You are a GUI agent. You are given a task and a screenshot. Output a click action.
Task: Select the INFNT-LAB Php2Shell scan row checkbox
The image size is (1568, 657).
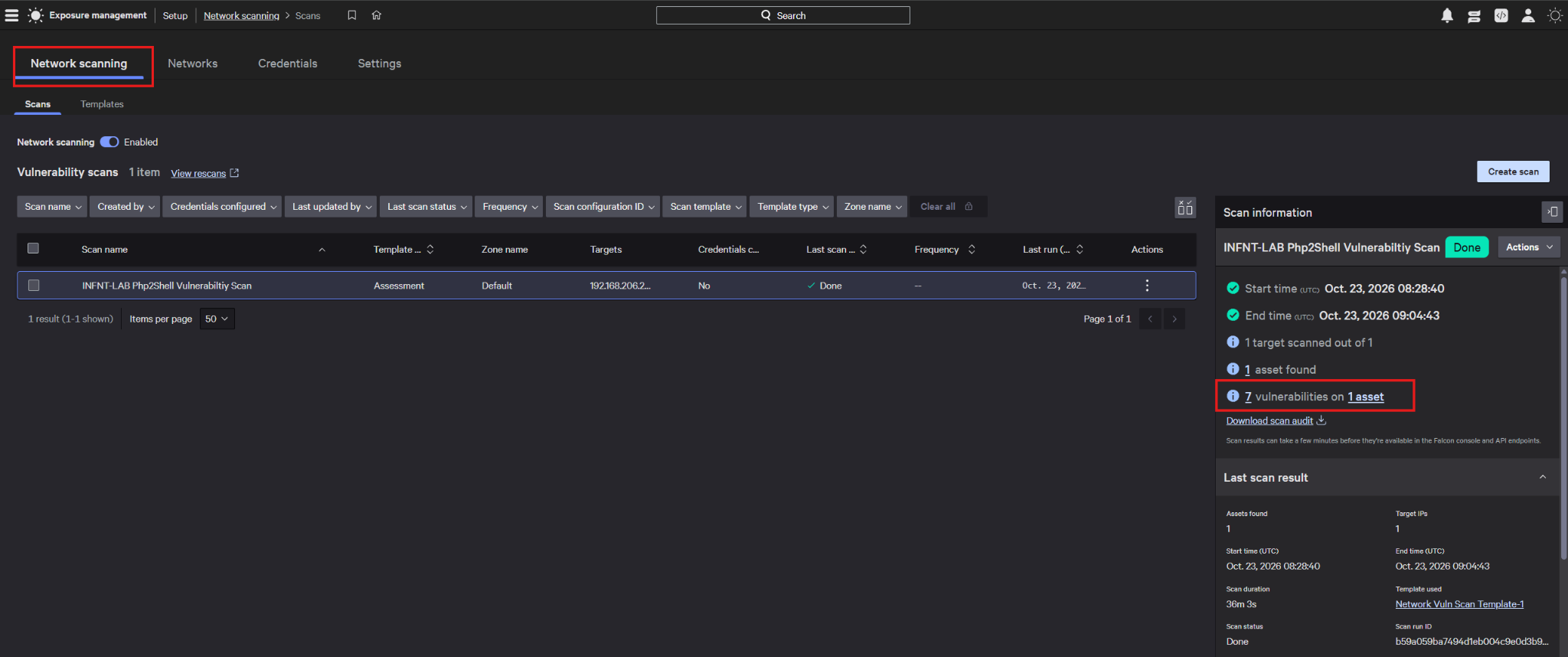click(x=34, y=286)
